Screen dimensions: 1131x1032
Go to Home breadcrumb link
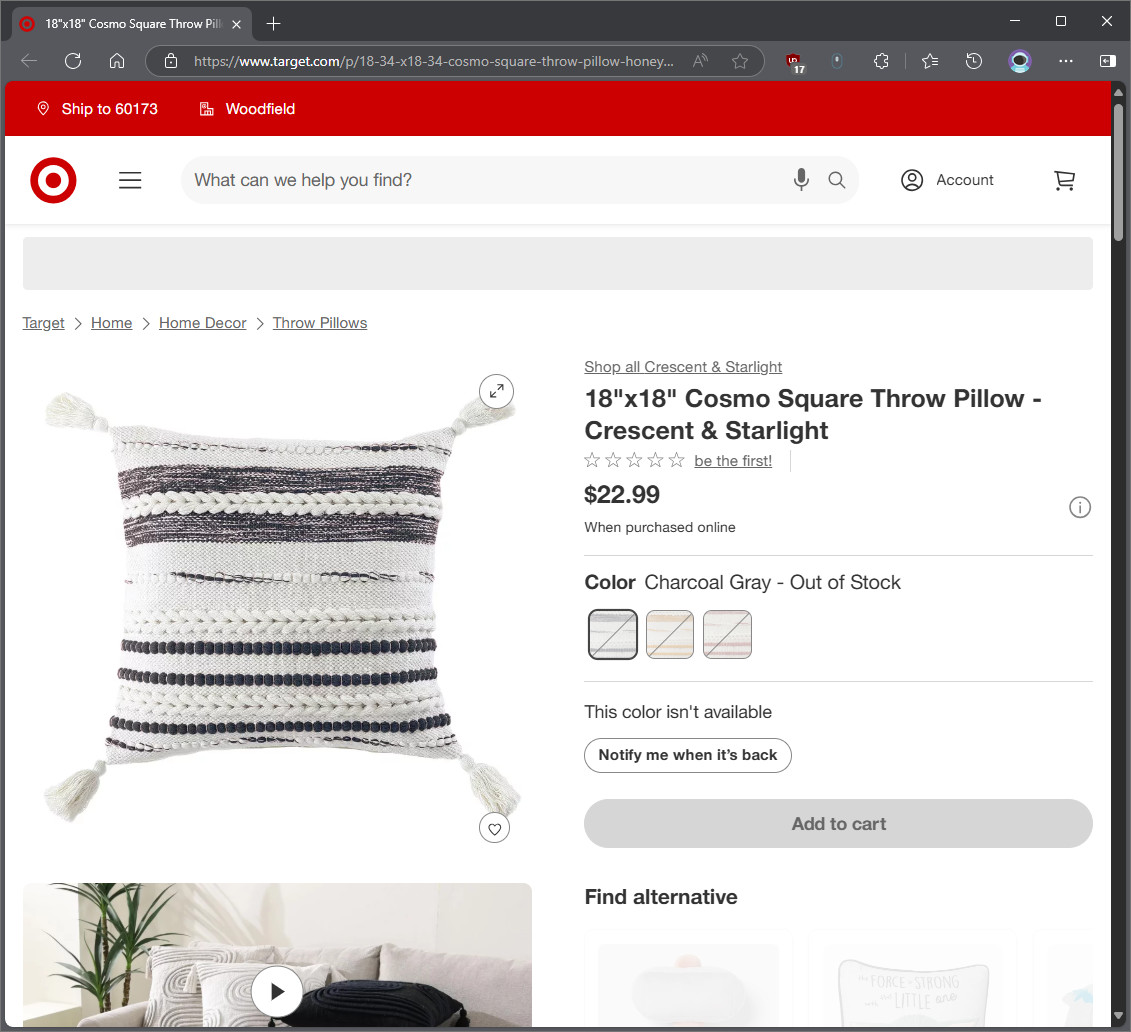112,323
